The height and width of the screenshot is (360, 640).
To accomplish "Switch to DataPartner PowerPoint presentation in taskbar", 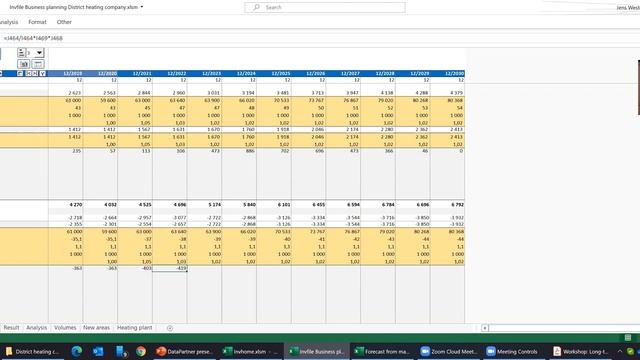I will (x=184, y=351).
